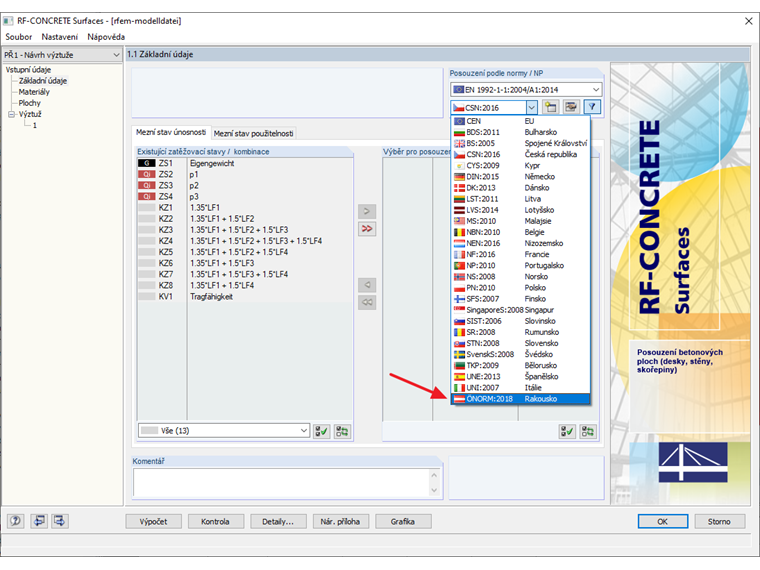Click the Nár. příloha button
The height and width of the screenshot is (570, 760).
pyautogui.click(x=340, y=522)
